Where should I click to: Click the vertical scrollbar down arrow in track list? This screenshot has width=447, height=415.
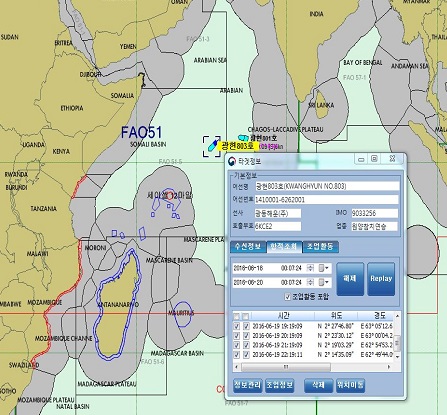[x=397, y=356]
